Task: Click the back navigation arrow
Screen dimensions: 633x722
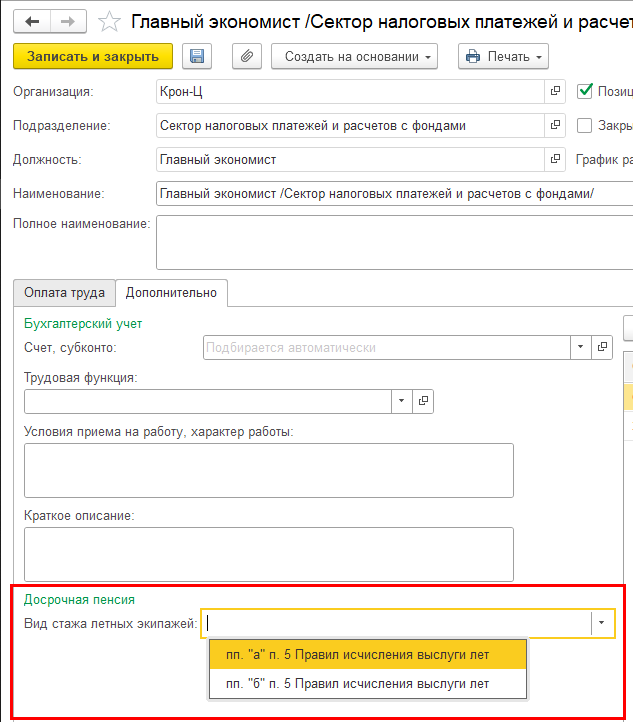Action: tap(32, 21)
